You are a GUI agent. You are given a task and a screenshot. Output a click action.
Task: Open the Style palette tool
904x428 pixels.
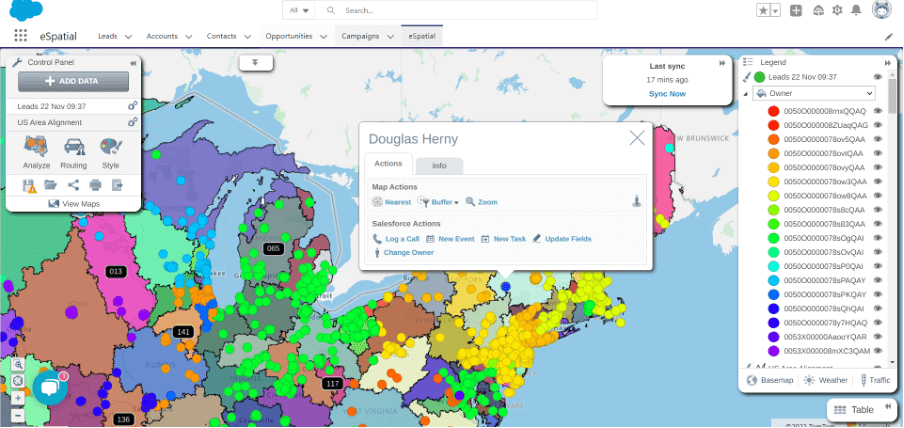point(110,151)
